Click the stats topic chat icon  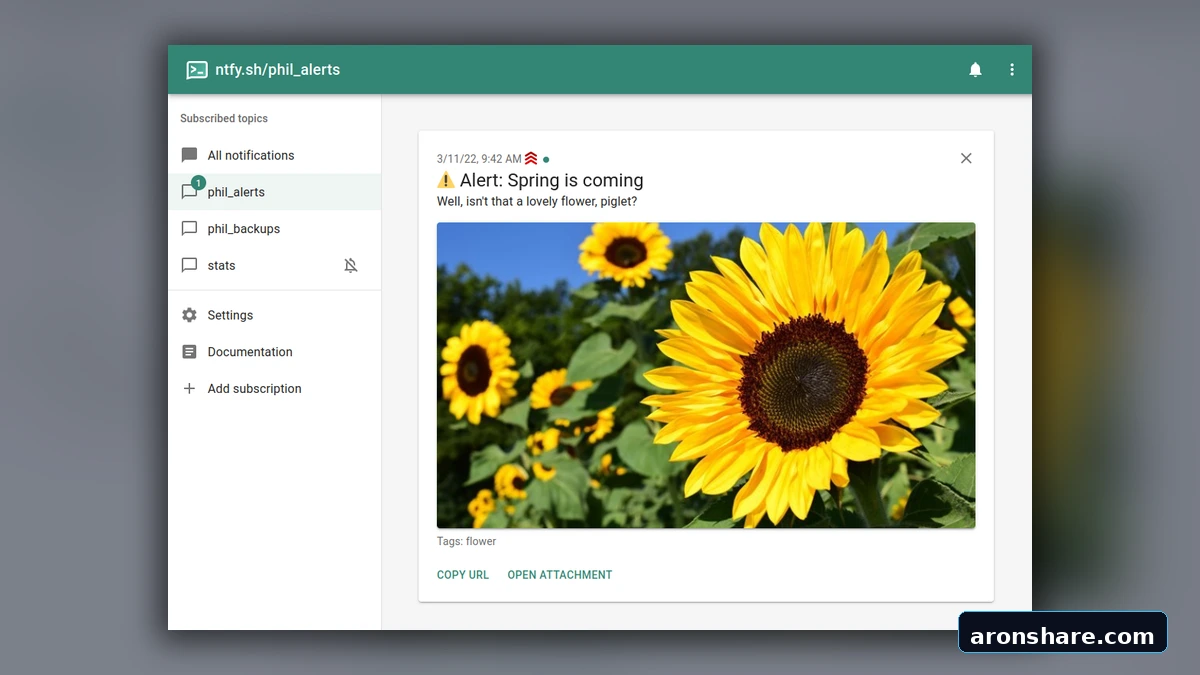(189, 265)
